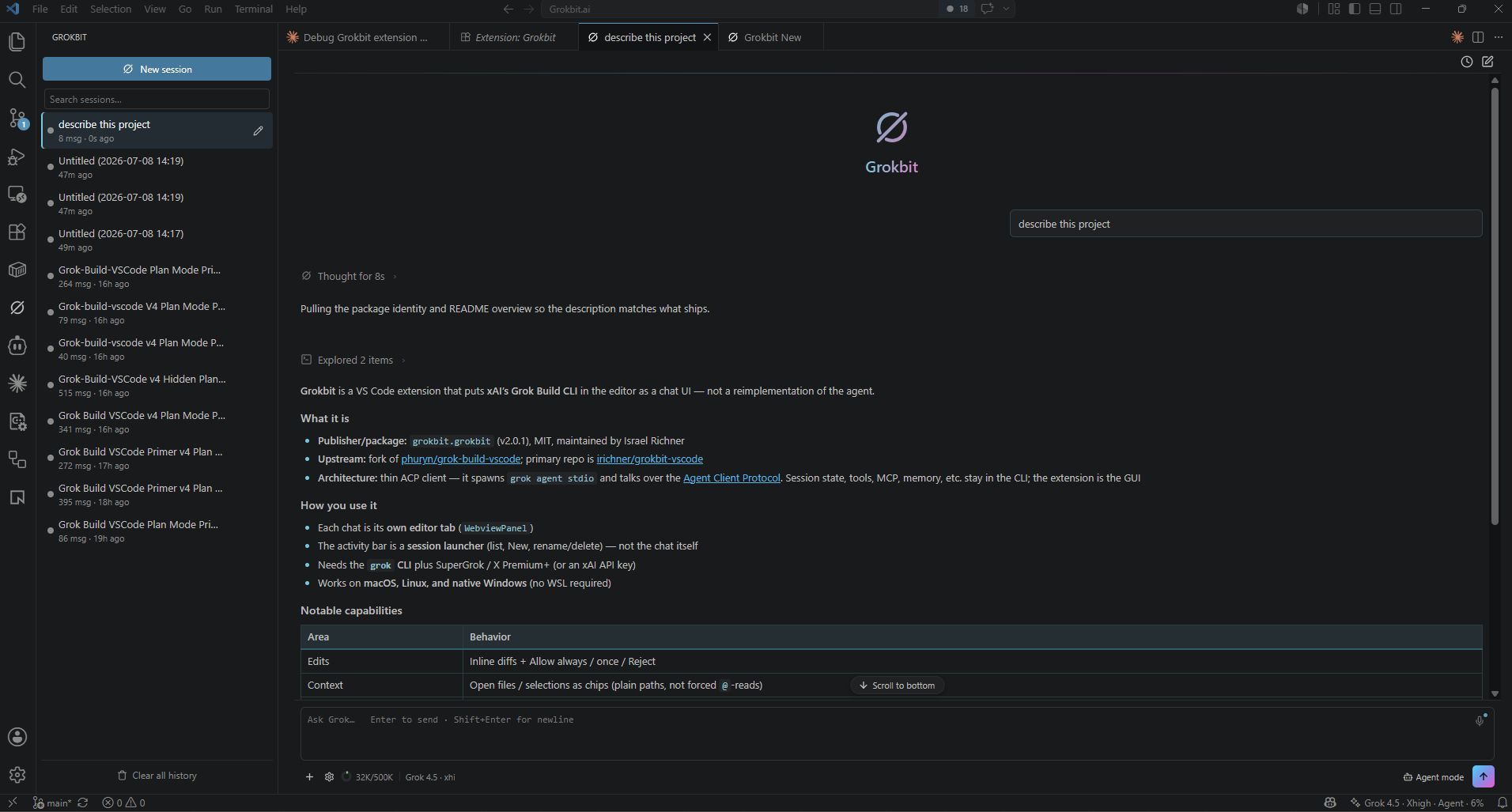The image size is (1512, 812).
Task: Open Remote Explorer view icon
Action: point(17,194)
